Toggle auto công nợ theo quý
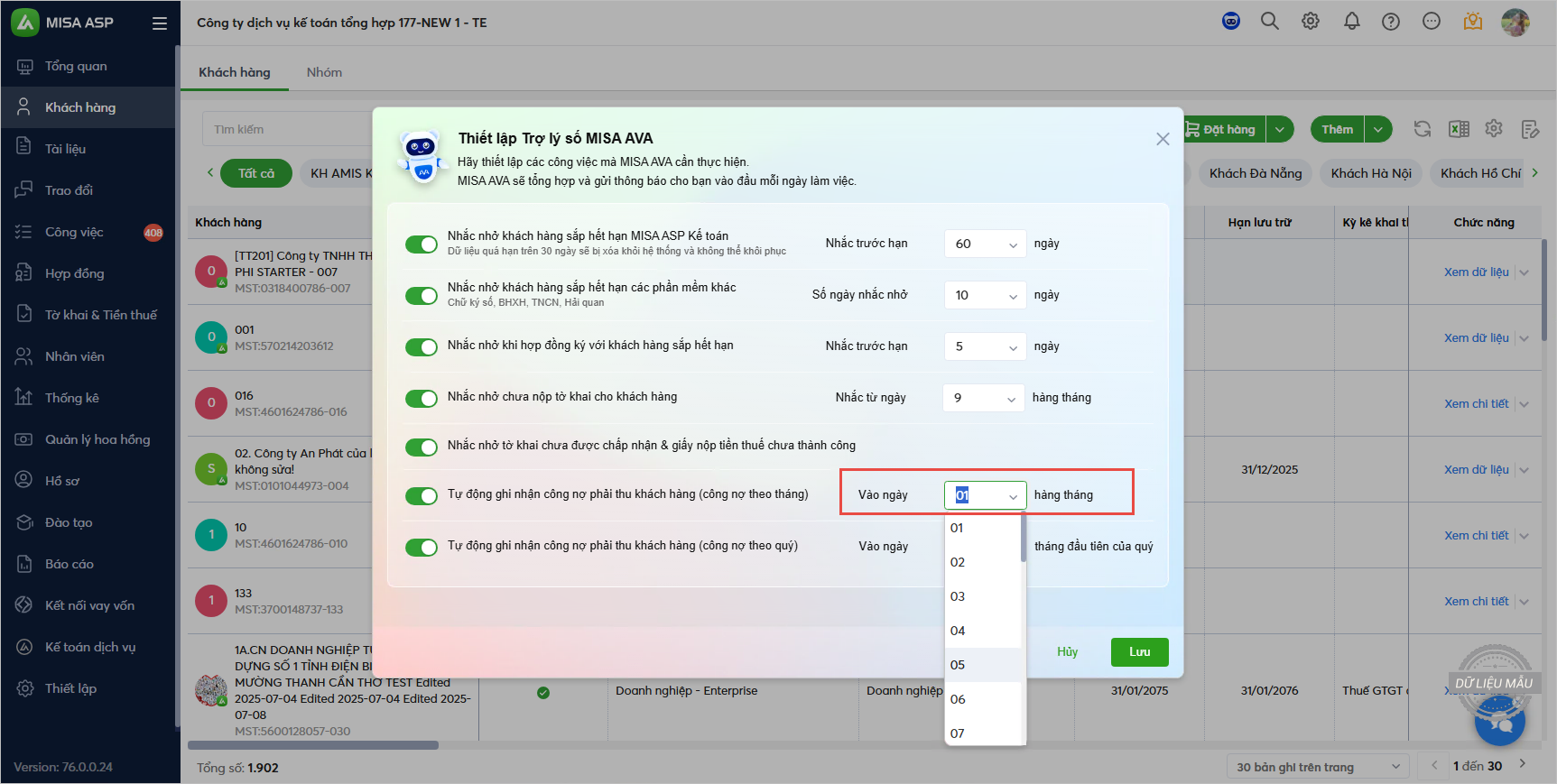Screen dimensions: 1557x784 422,548
